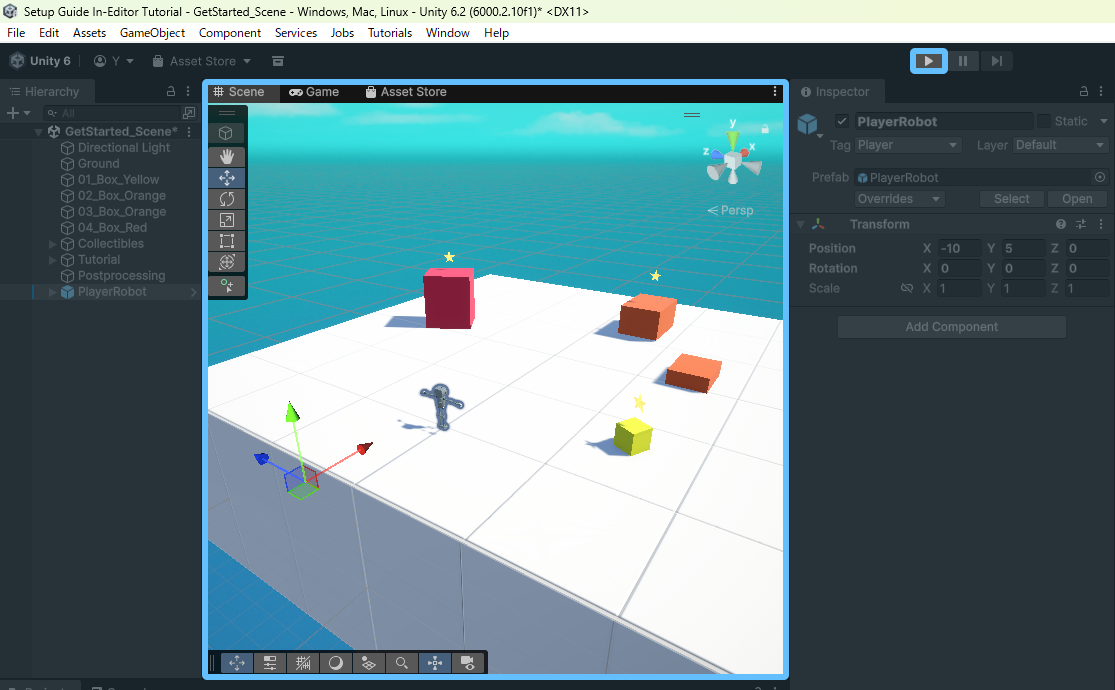Open the cloud storage icon next to Asset Store
The height and width of the screenshot is (690, 1115).
278,61
